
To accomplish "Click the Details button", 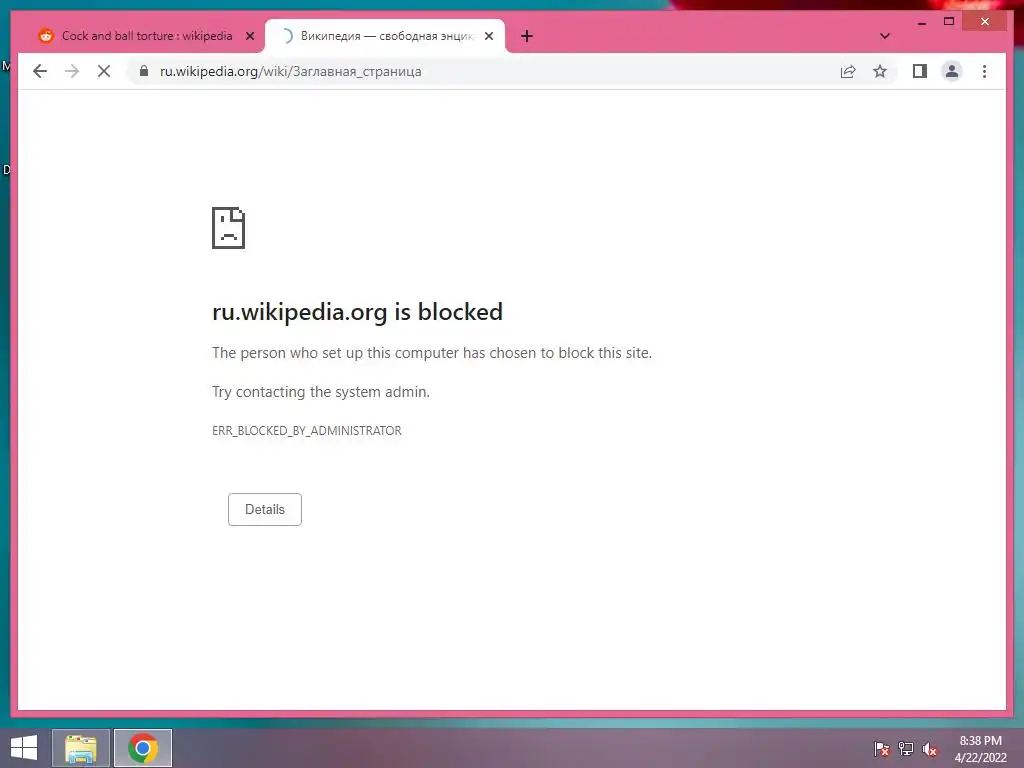I will click(264, 509).
